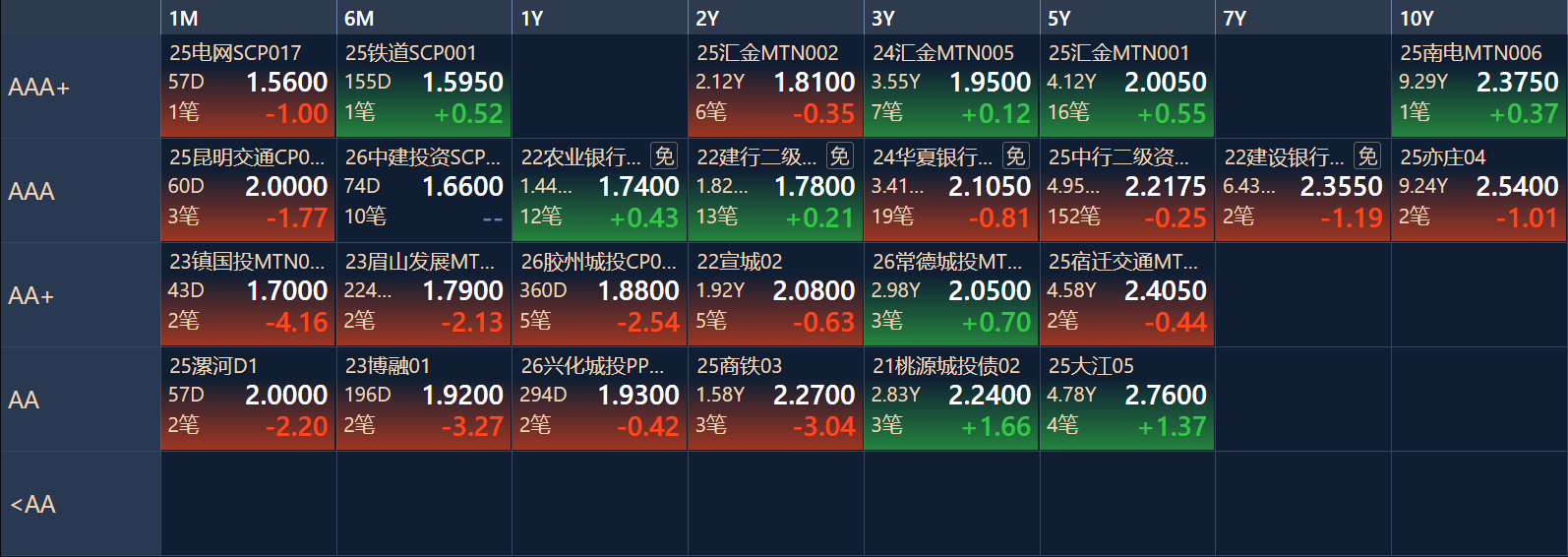Open the 22农业银行 bond cell
This screenshot has width=1568, height=557.
[x=600, y=190]
